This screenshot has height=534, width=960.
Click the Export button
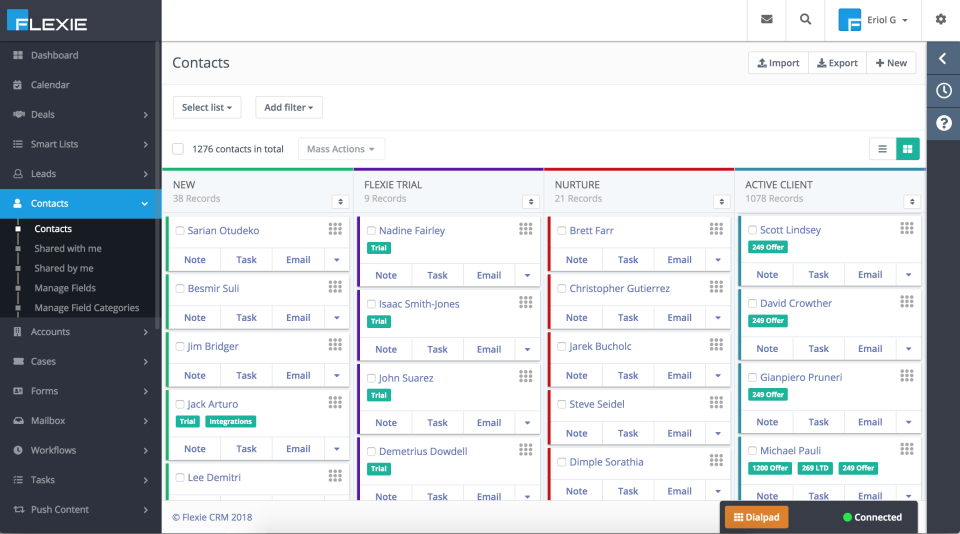point(838,62)
